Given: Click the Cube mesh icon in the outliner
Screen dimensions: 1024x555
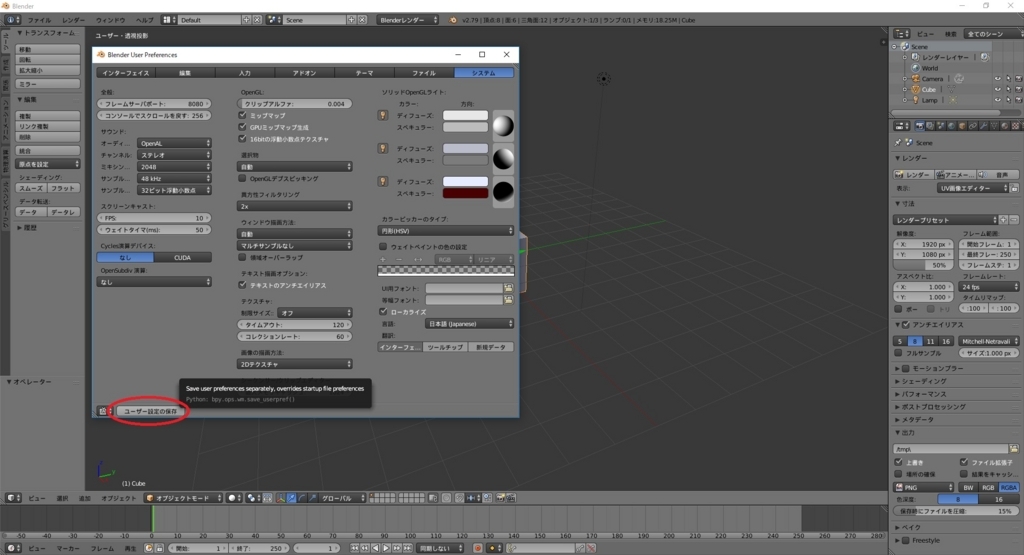Looking at the screenshot, I should [x=916, y=89].
